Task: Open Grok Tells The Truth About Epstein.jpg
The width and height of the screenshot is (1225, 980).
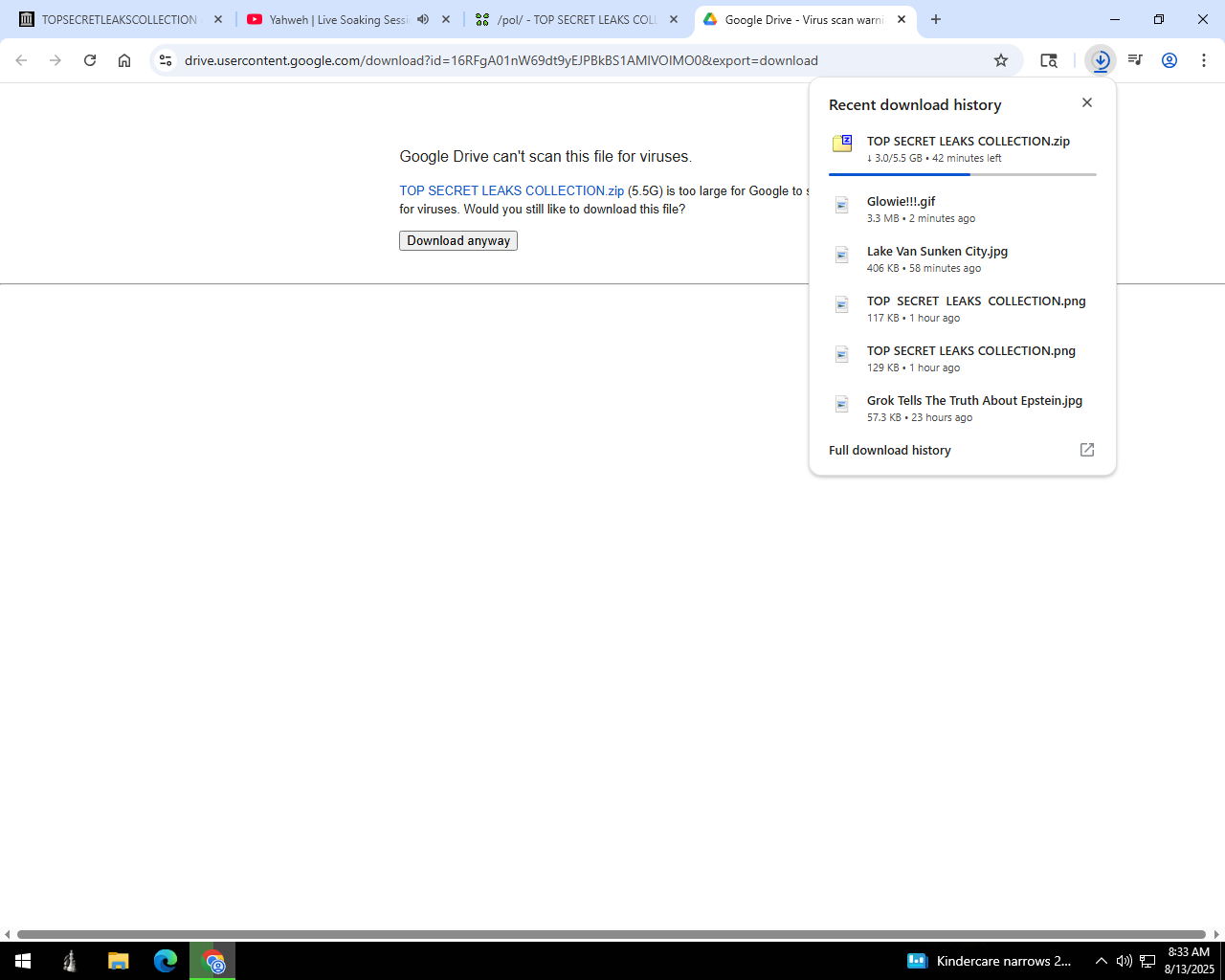Action: (x=963, y=408)
